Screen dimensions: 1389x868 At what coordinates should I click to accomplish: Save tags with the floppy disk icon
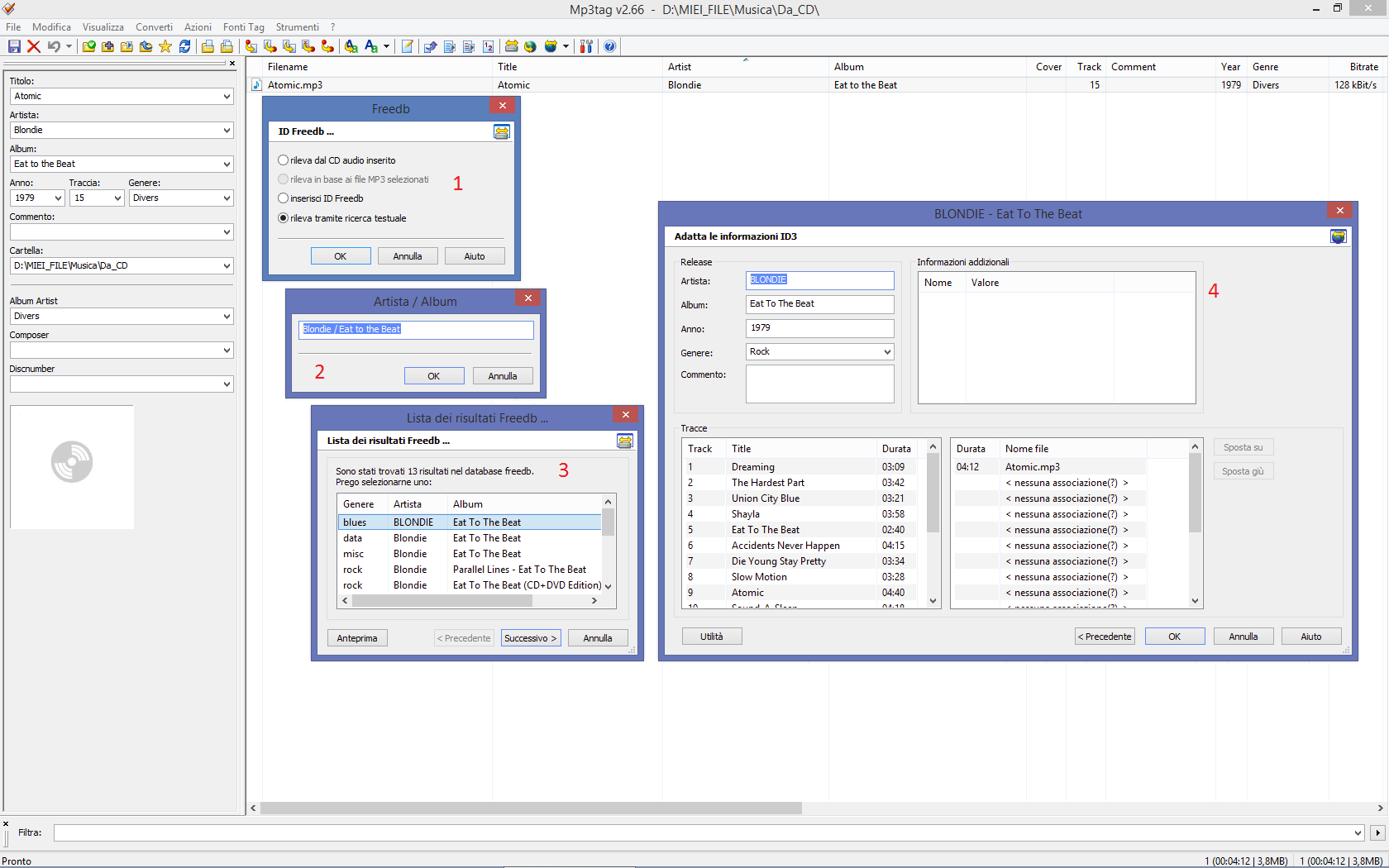[x=14, y=46]
